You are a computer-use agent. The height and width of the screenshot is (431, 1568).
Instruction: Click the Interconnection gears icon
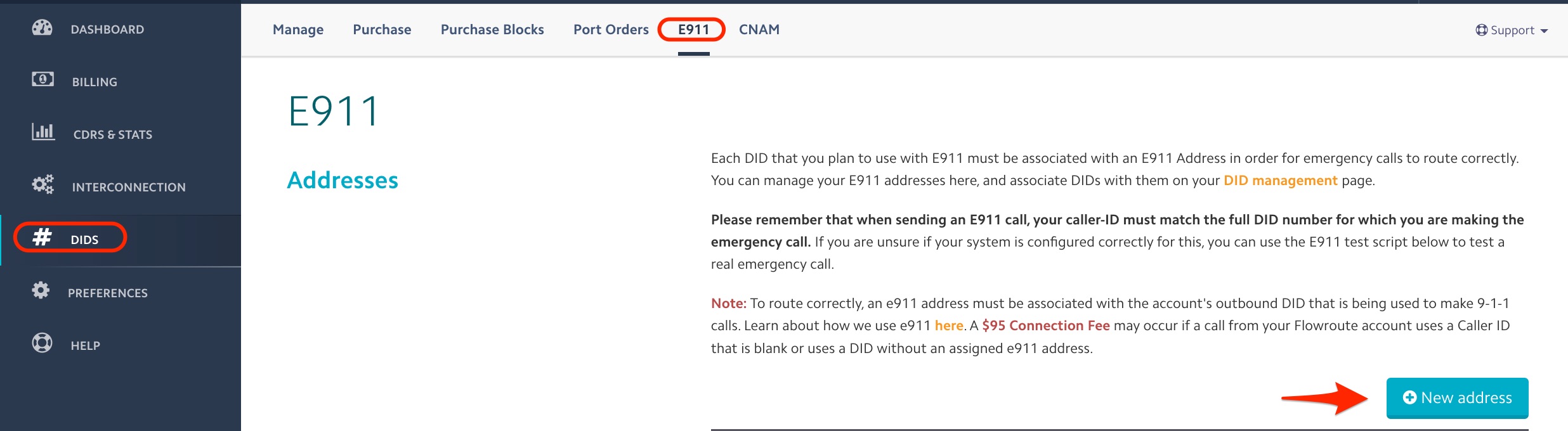[x=43, y=184]
